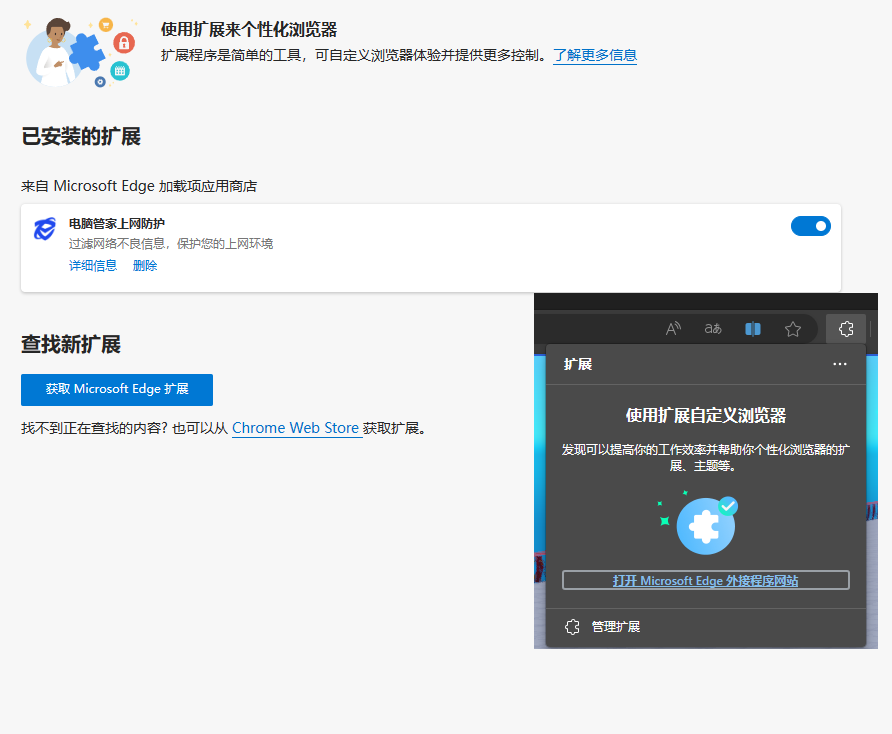The image size is (892, 734).
Task: Click 查找新扩展 heading
Action: click(x=71, y=345)
